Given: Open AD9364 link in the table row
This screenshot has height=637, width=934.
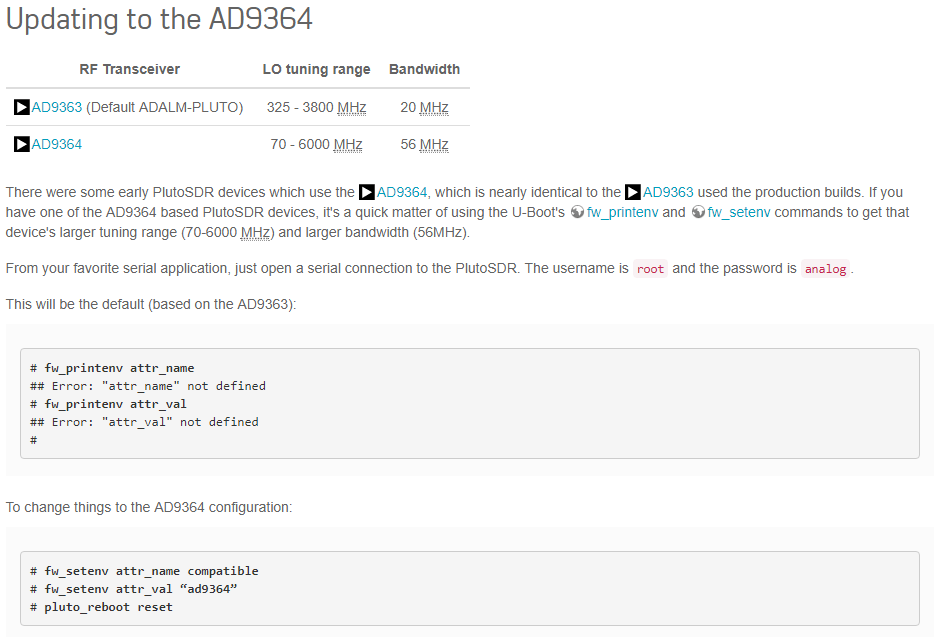Looking at the screenshot, I should 57,144.
